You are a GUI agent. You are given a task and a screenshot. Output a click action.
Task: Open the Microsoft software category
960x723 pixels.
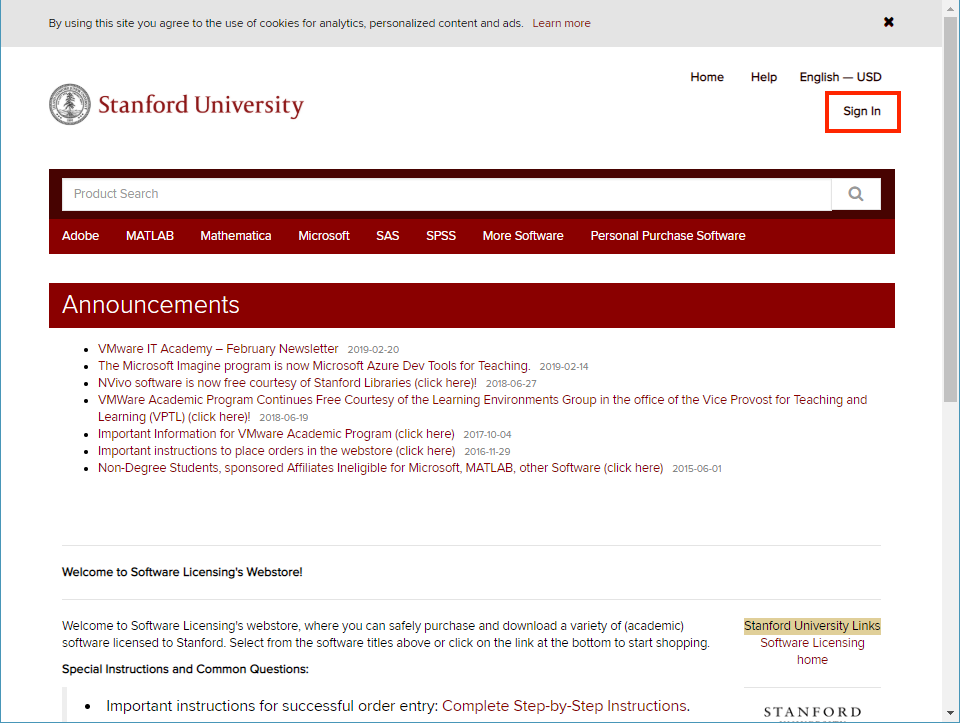pyautogui.click(x=323, y=235)
